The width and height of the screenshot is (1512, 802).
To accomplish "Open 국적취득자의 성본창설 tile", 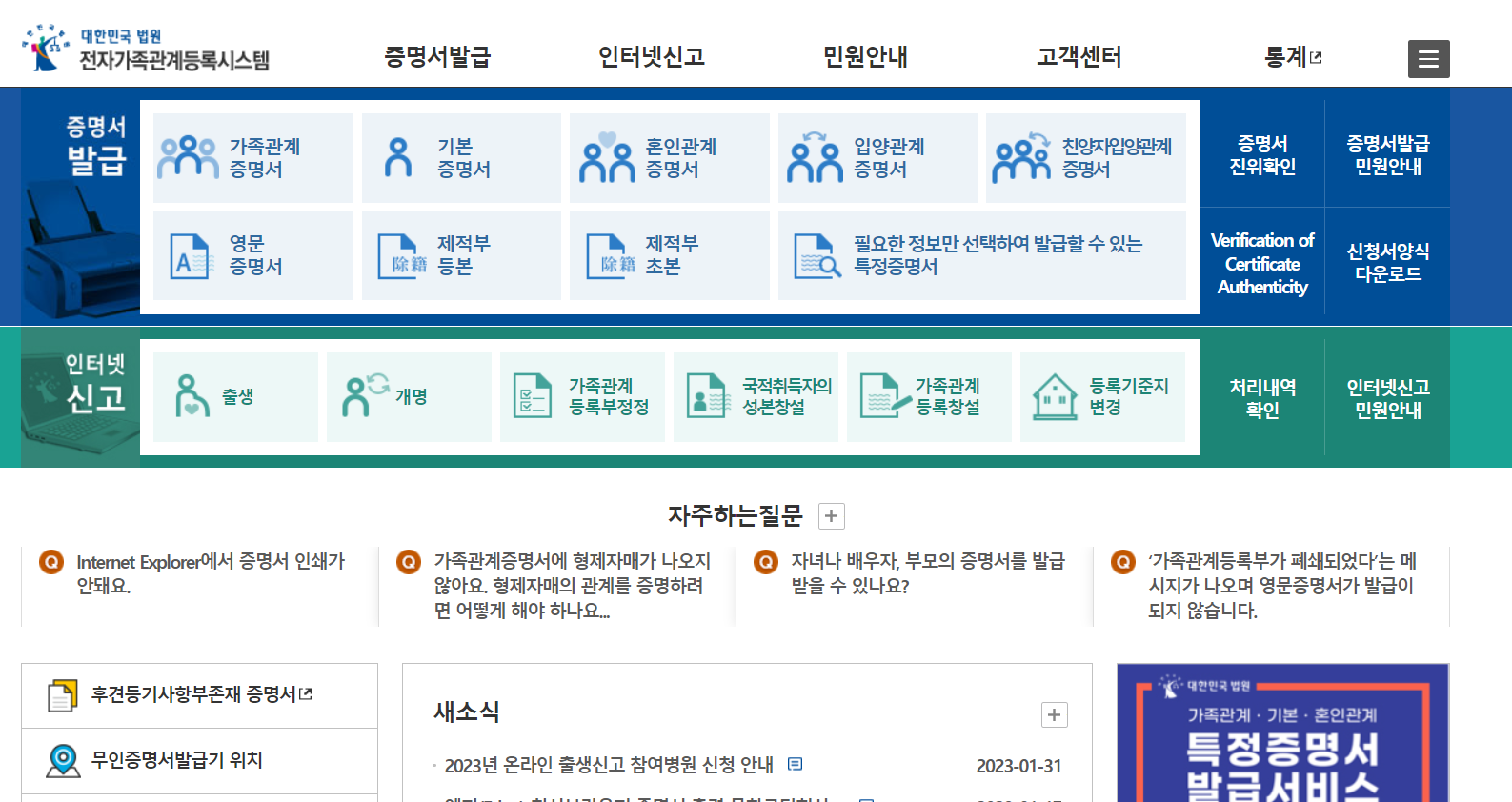I will [x=756, y=397].
